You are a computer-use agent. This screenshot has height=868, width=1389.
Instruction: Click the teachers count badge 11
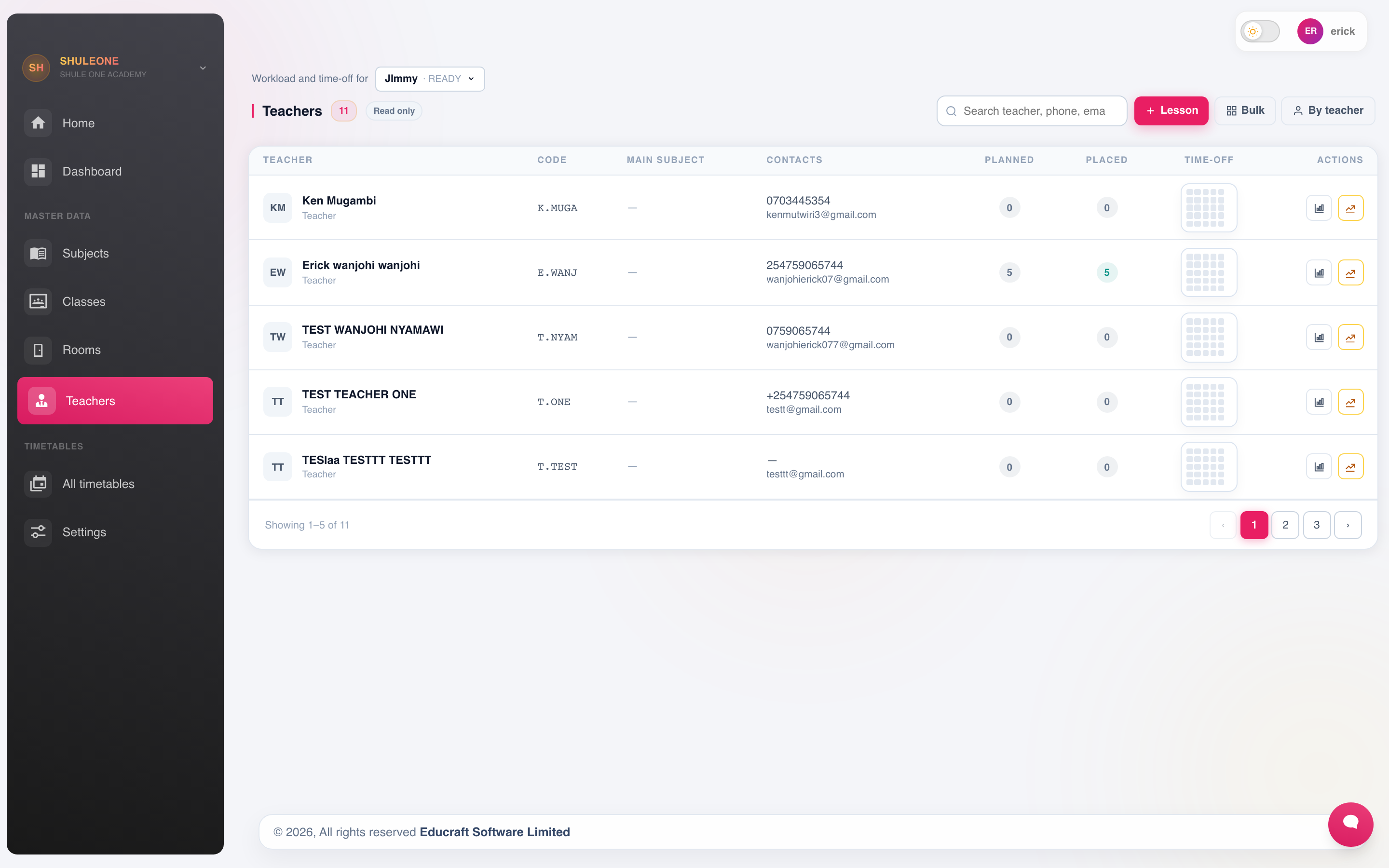tap(343, 111)
